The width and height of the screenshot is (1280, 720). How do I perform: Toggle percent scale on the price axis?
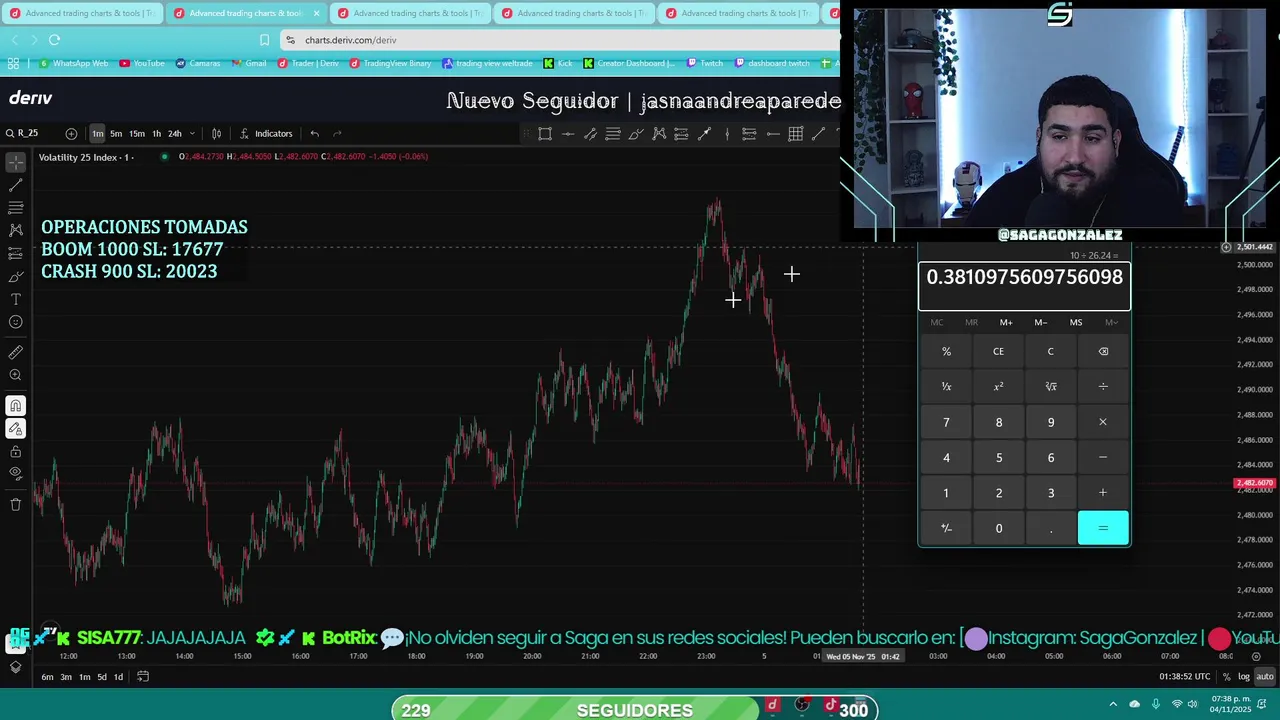click(x=1226, y=677)
